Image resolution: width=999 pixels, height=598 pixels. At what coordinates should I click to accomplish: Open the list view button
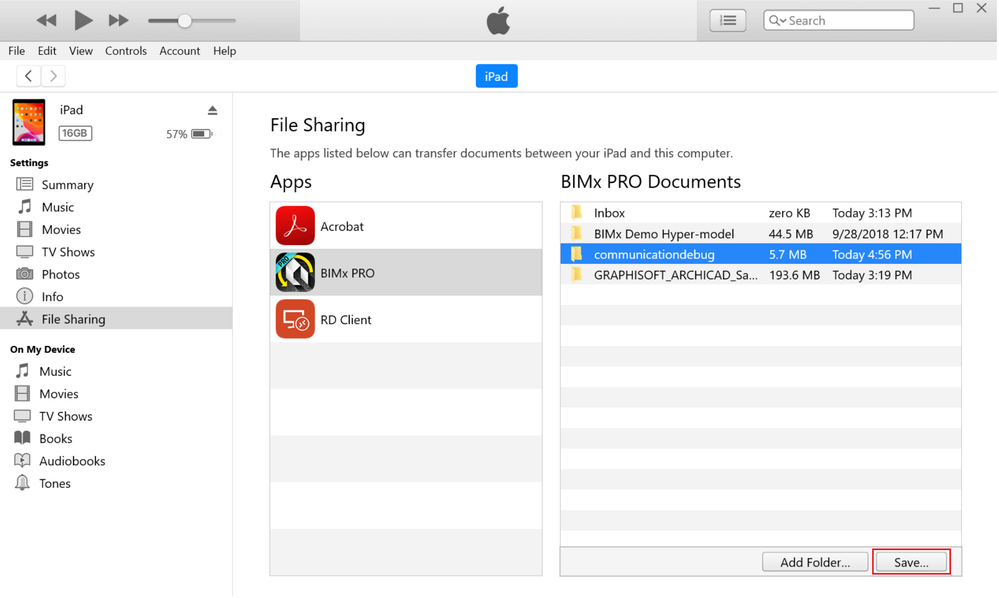click(727, 20)
